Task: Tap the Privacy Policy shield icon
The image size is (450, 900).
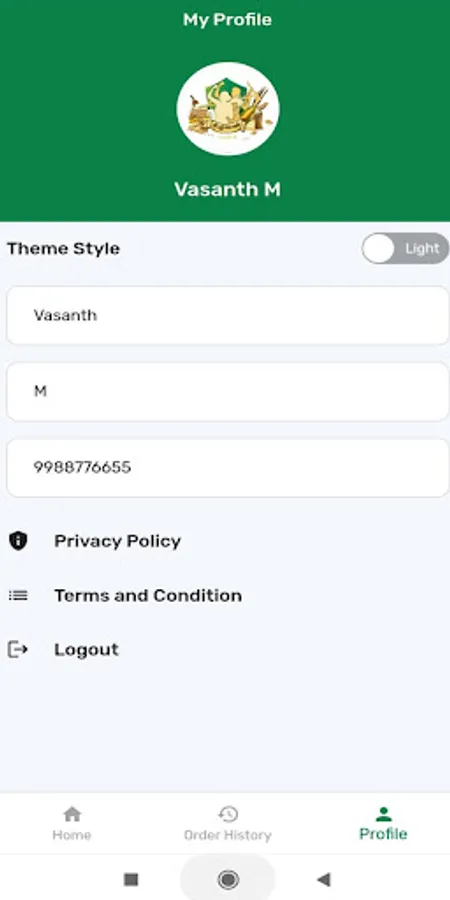Action: (18, 541)
